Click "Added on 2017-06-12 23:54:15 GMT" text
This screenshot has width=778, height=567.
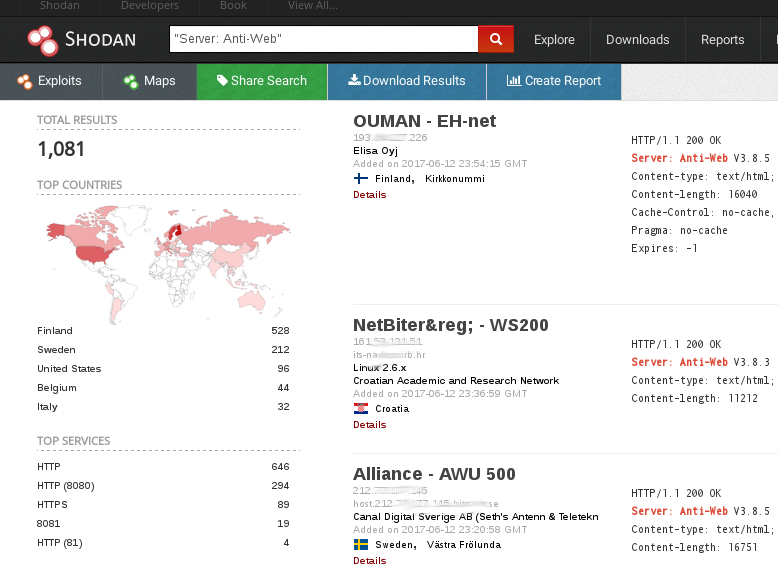point(440,164)
